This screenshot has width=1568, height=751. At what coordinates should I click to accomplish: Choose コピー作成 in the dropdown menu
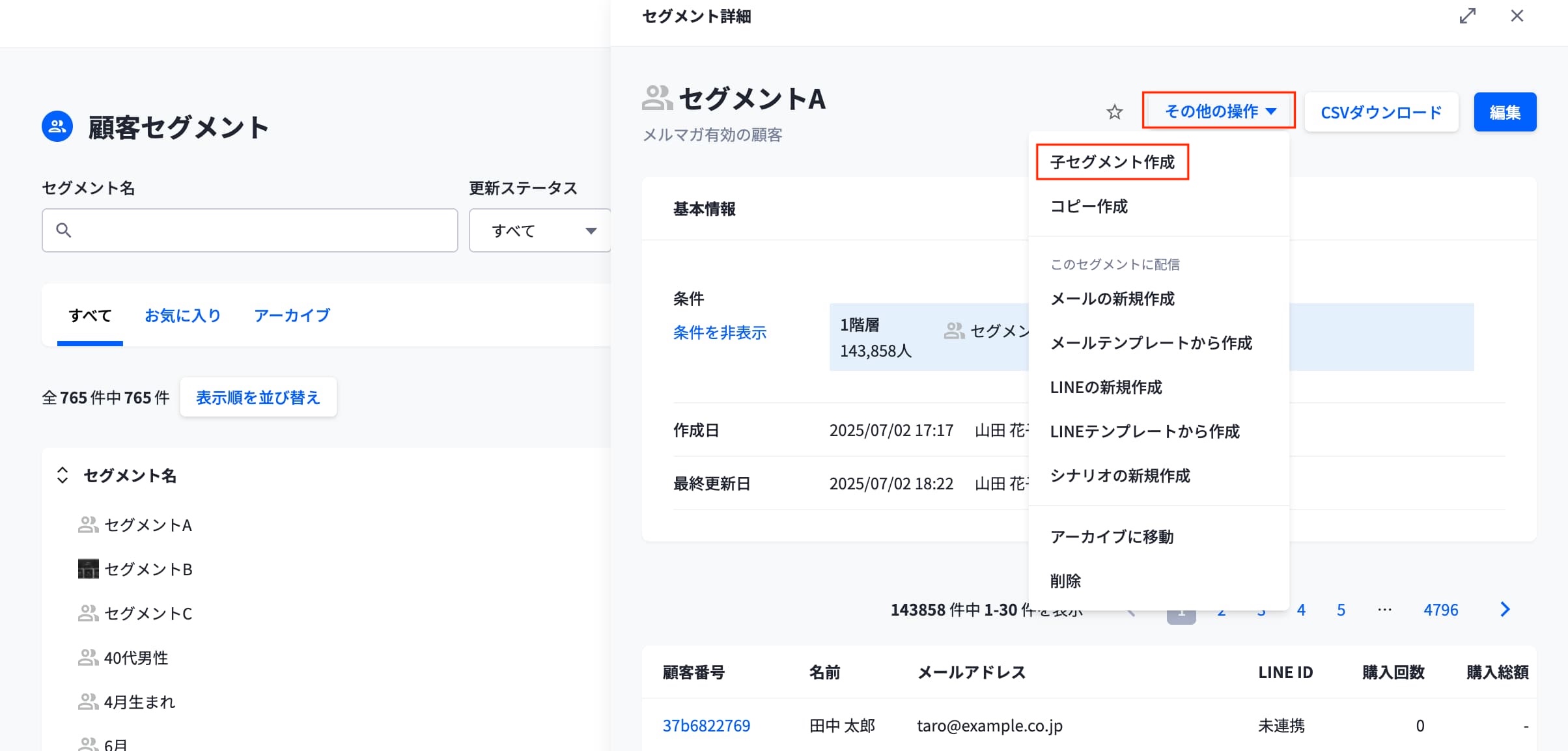click(x=1089, y=206)
